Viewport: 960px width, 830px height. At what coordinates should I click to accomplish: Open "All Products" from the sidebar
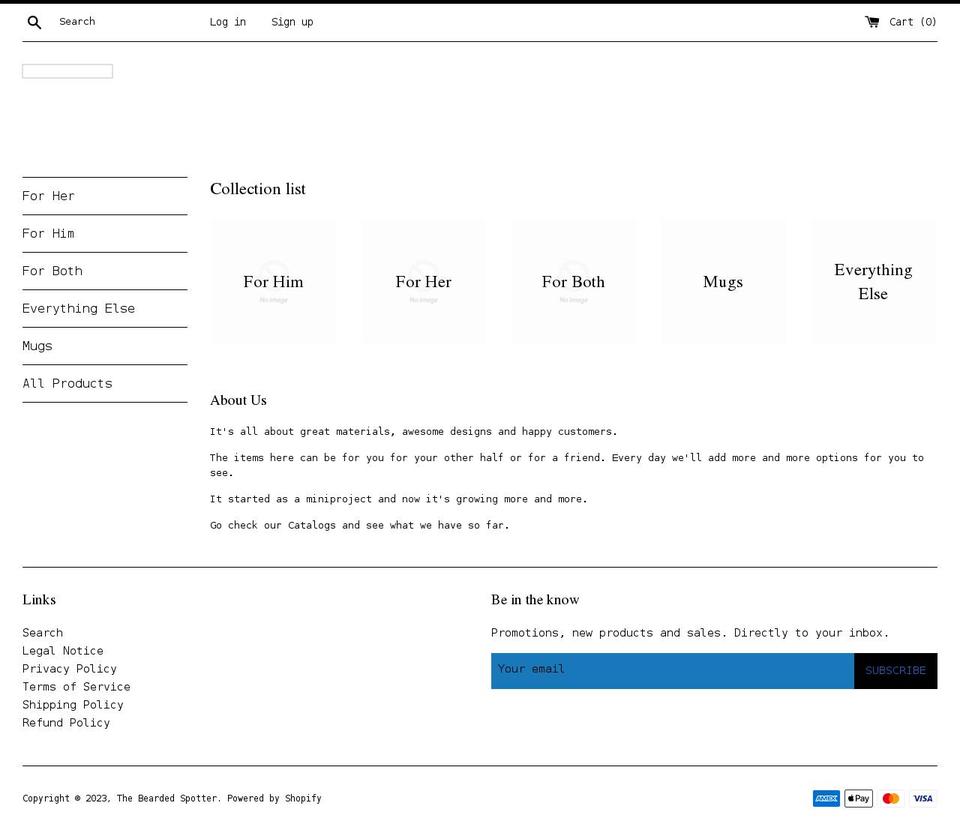67,383
